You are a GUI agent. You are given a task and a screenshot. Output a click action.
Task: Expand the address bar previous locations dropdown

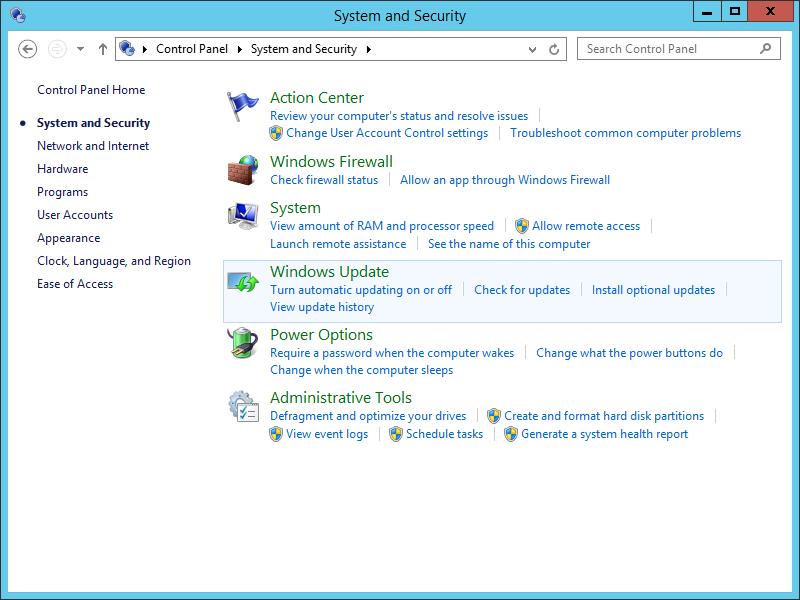point(532,49)
